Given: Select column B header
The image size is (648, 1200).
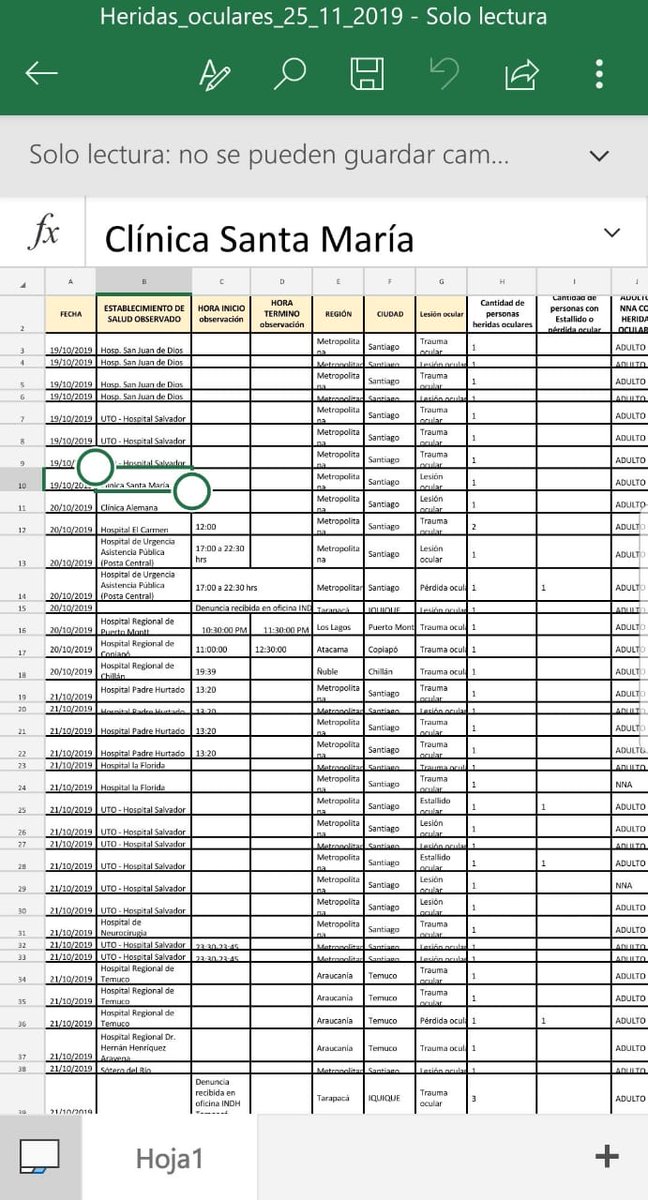Looking at the screenshot, I should pos(144,284).
